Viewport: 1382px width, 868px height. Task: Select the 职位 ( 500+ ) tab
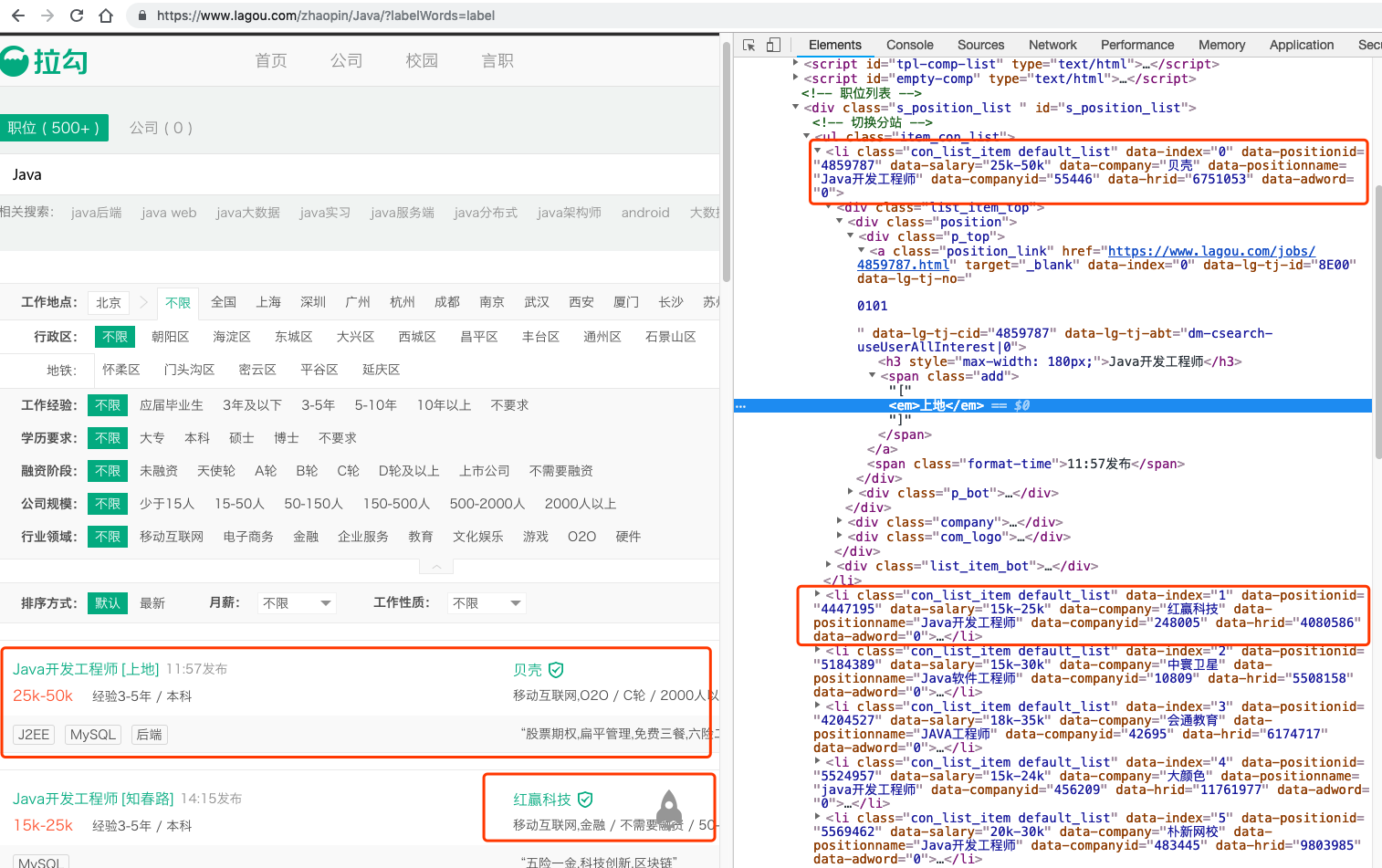[54, 128]
